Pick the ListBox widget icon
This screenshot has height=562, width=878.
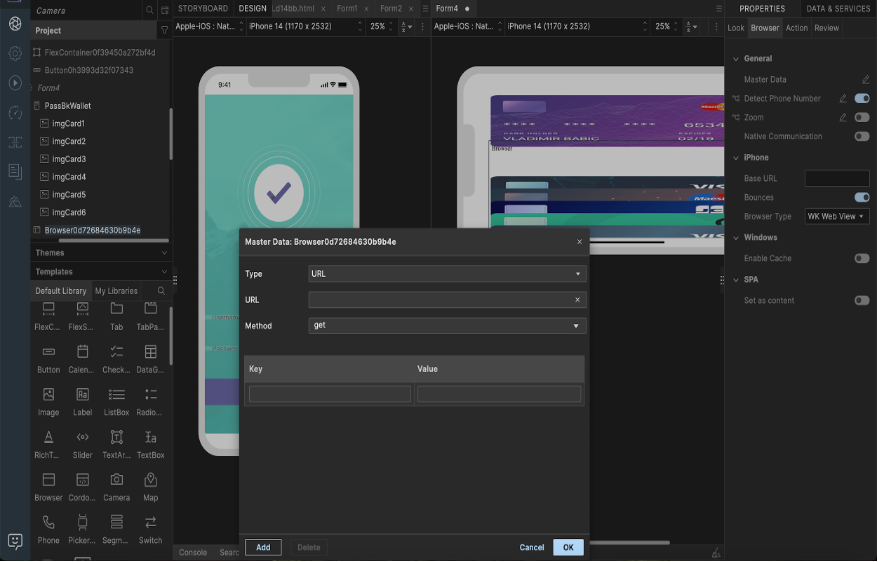coord(116,395)
